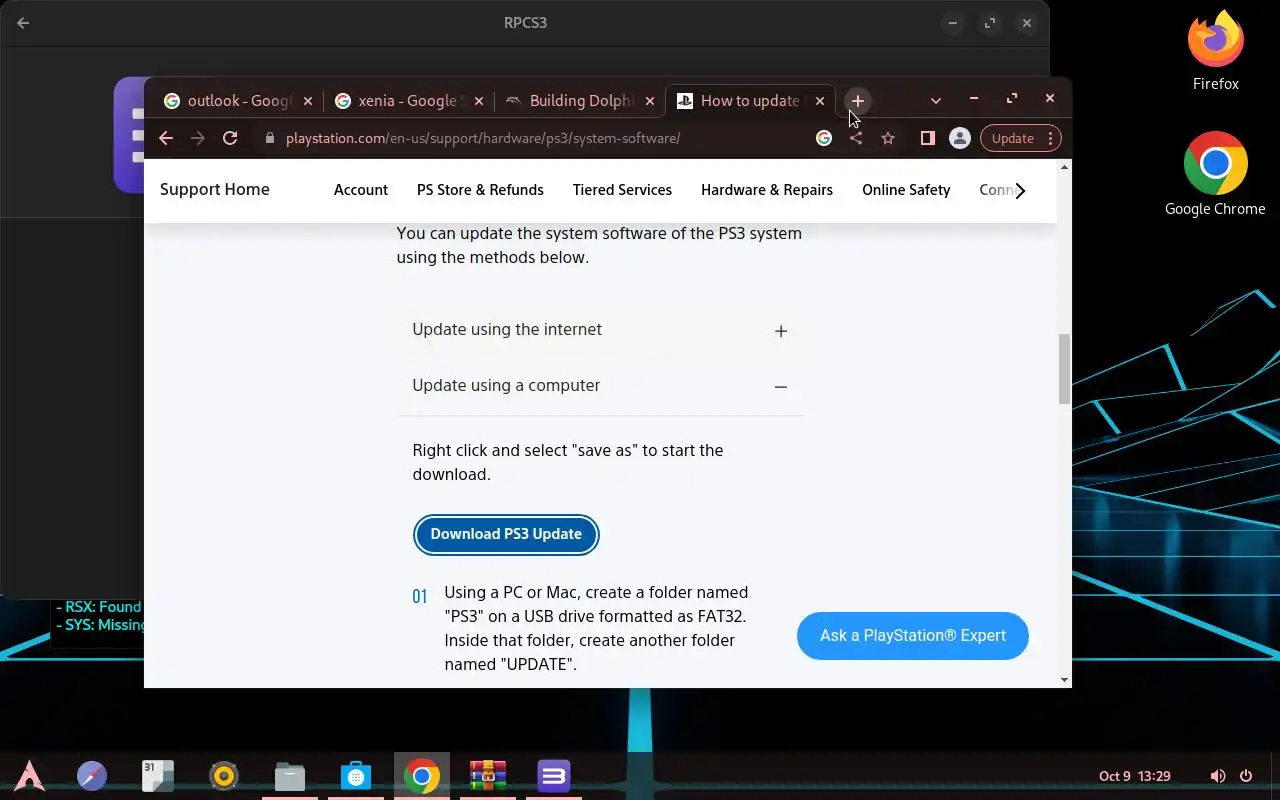Click the power icon in system tray
Screen dimensions: 1280x800
[1246, 776]
